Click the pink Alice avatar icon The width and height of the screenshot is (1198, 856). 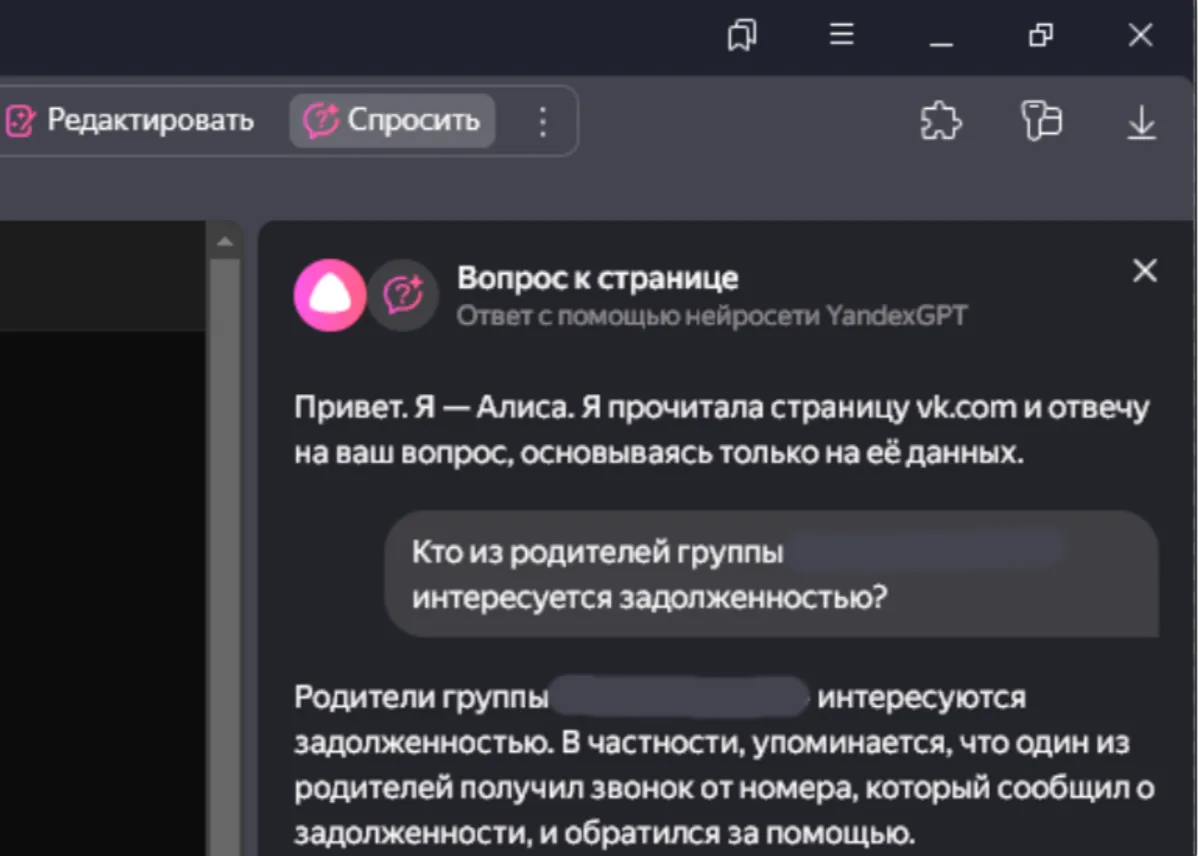pos(330,295)
